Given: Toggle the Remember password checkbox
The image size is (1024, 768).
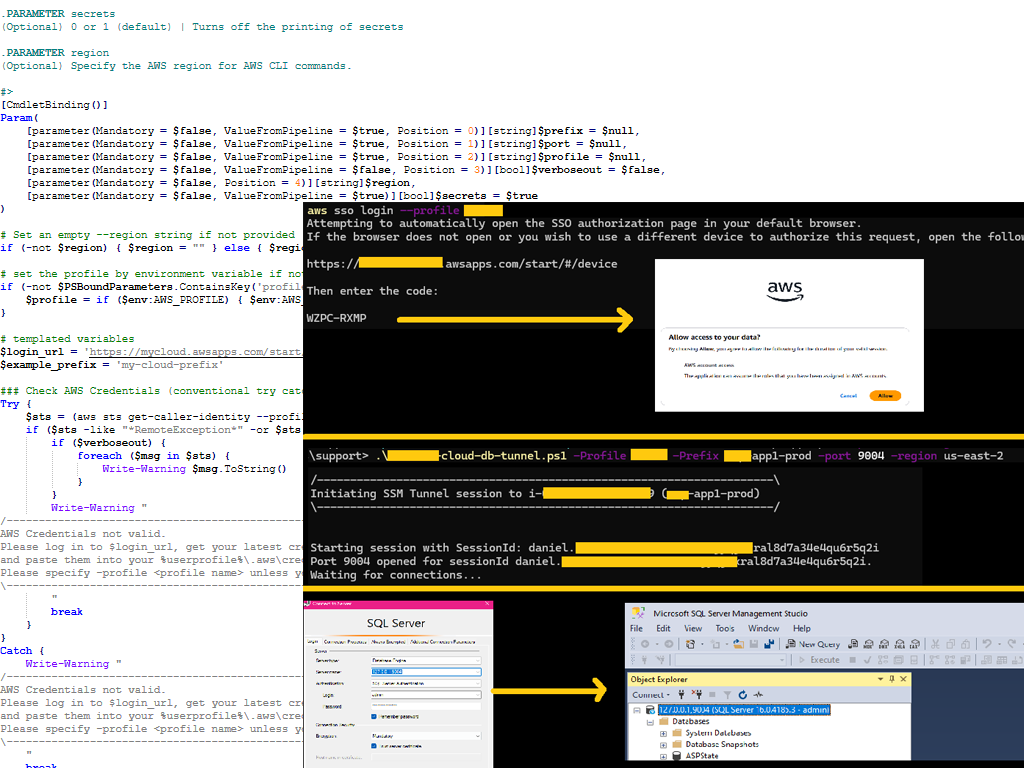Looking at the screenshot, I should (374, 716).
